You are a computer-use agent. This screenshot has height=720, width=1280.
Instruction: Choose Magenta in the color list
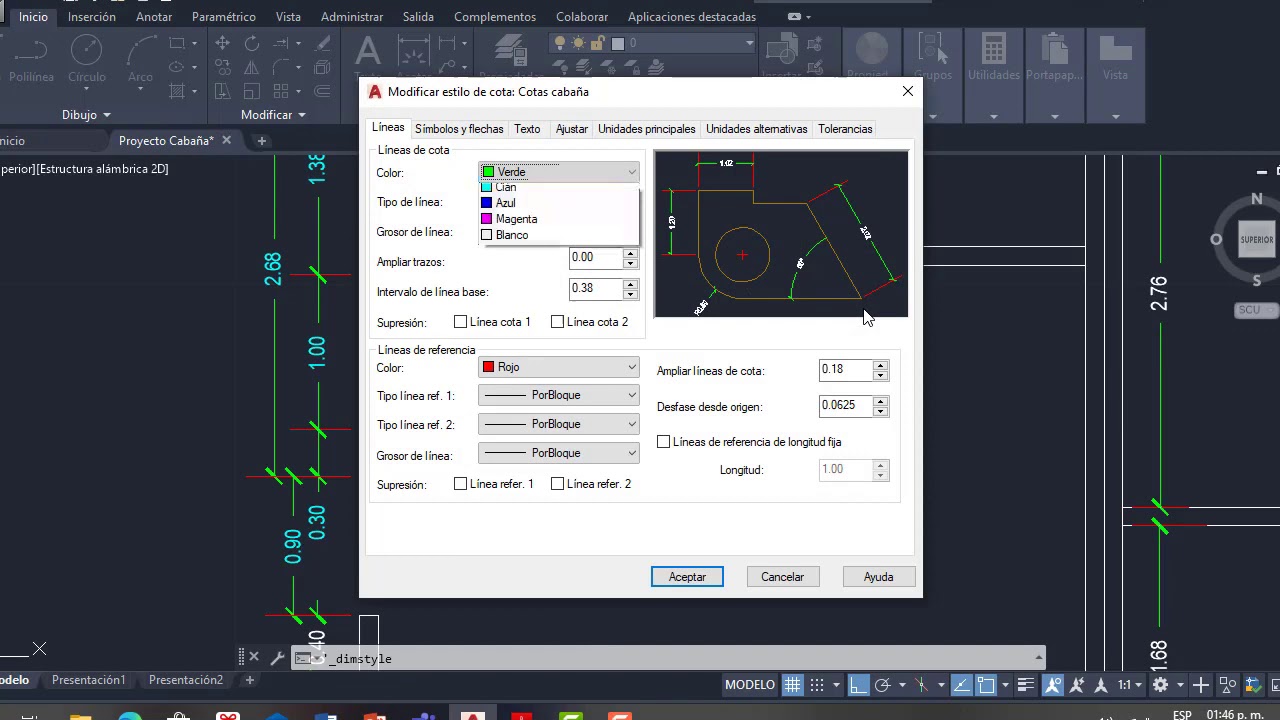[x=559, y=219]
